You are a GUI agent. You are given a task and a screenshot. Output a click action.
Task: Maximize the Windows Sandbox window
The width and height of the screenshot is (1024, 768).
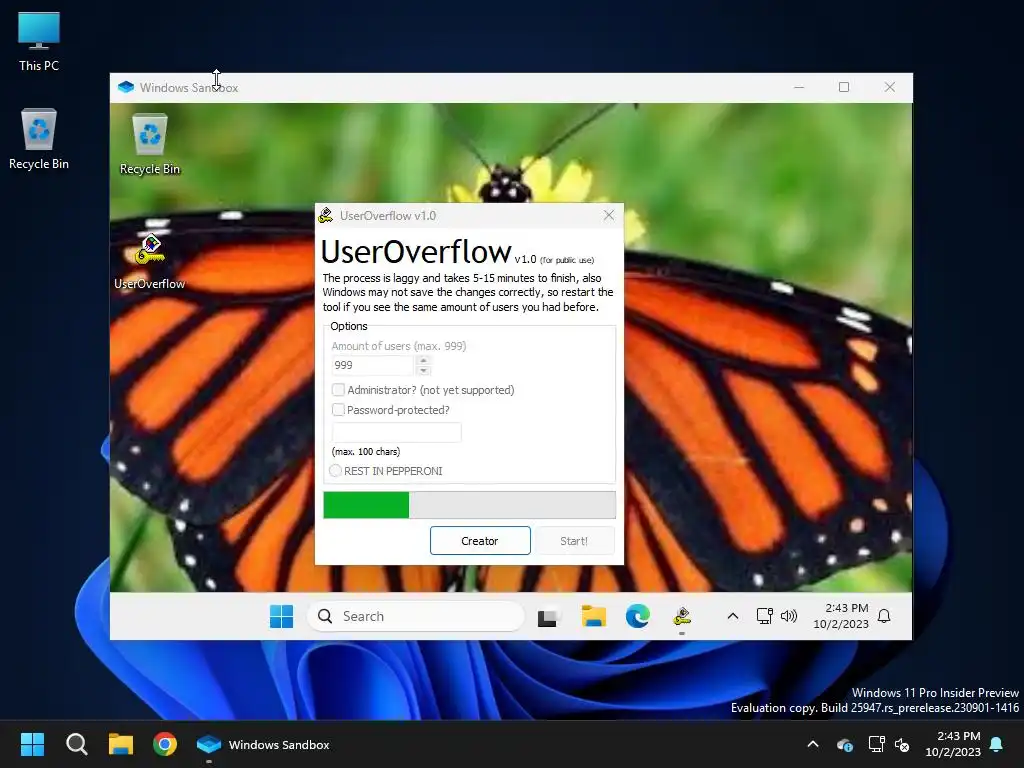pos(844,88)
